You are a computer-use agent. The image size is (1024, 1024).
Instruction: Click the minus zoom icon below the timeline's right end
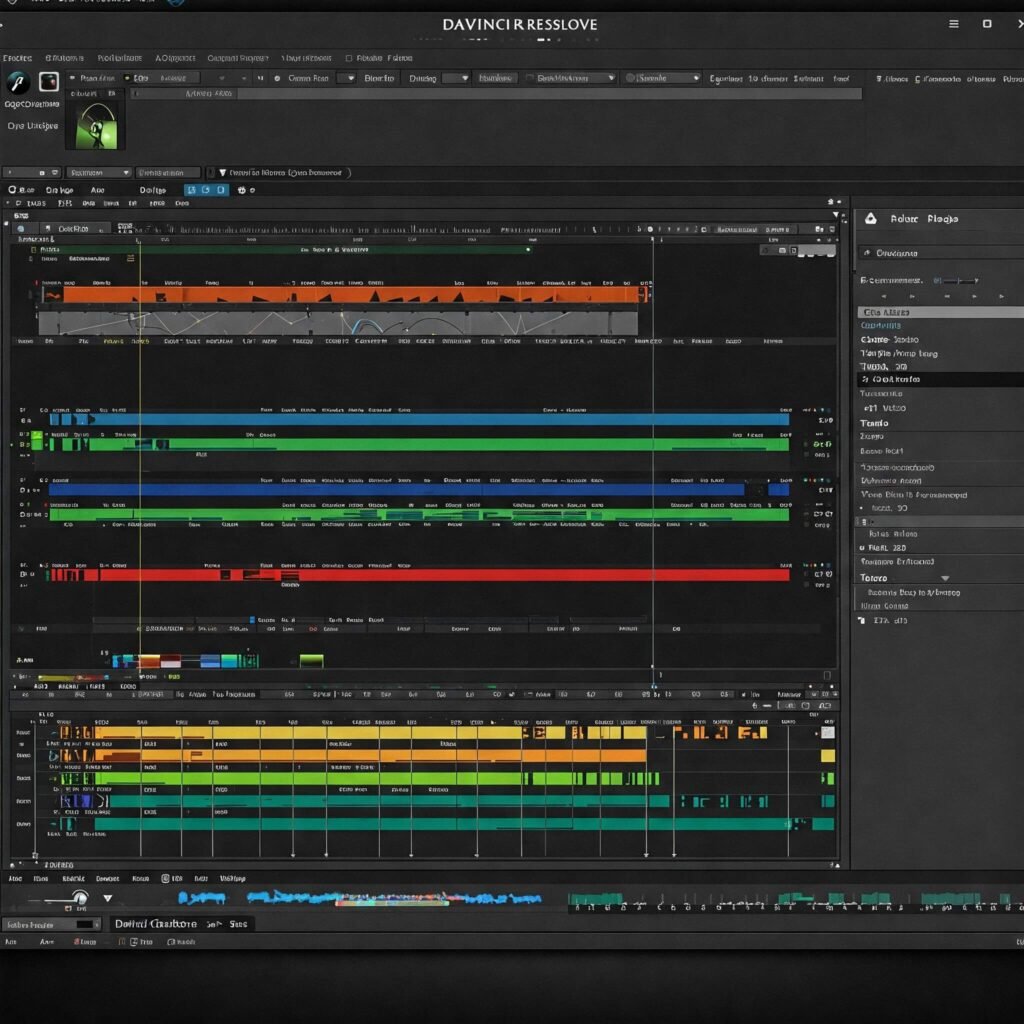[767, 706]
